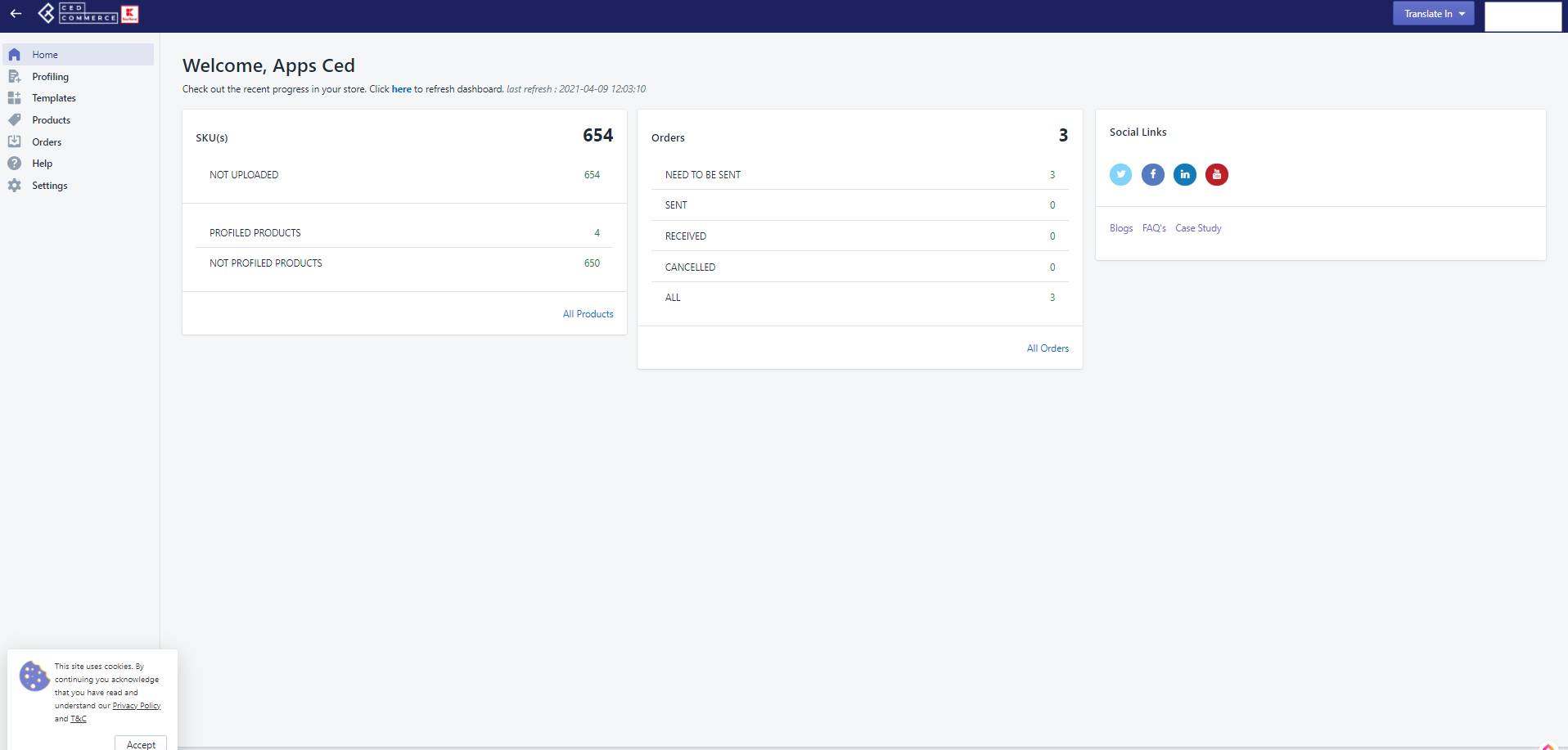Open All Orders from the Orders card

1048,348
